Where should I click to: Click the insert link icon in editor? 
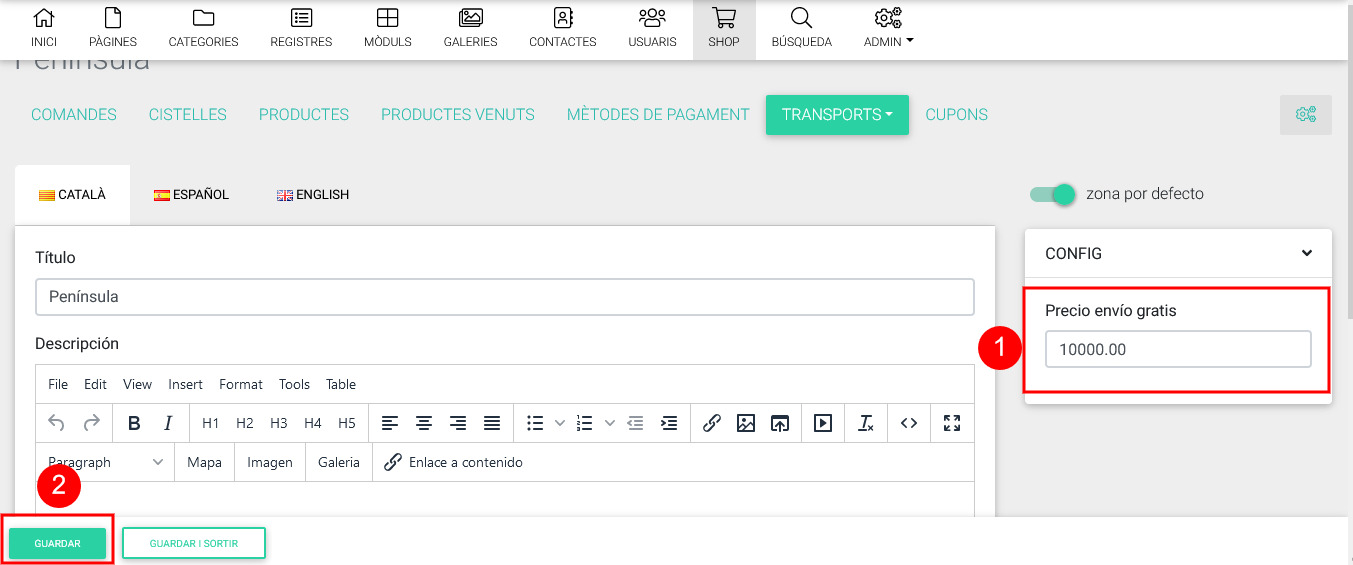coord(711,423)
